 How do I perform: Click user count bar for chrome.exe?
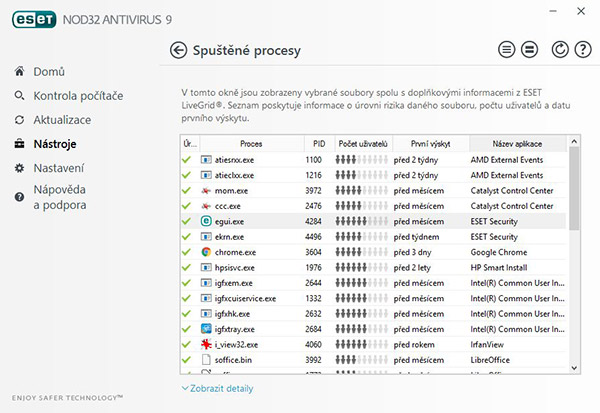coord(362,252)
